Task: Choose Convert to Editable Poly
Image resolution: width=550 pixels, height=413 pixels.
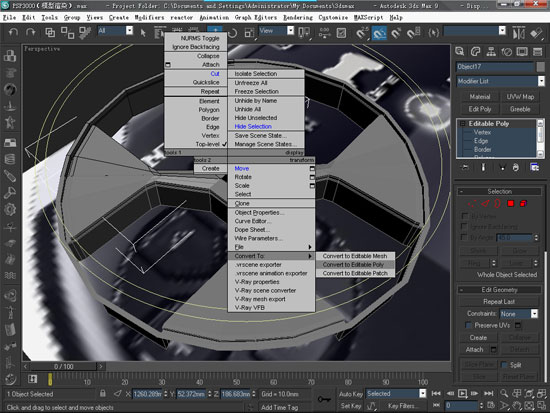Action: (355, 265)
